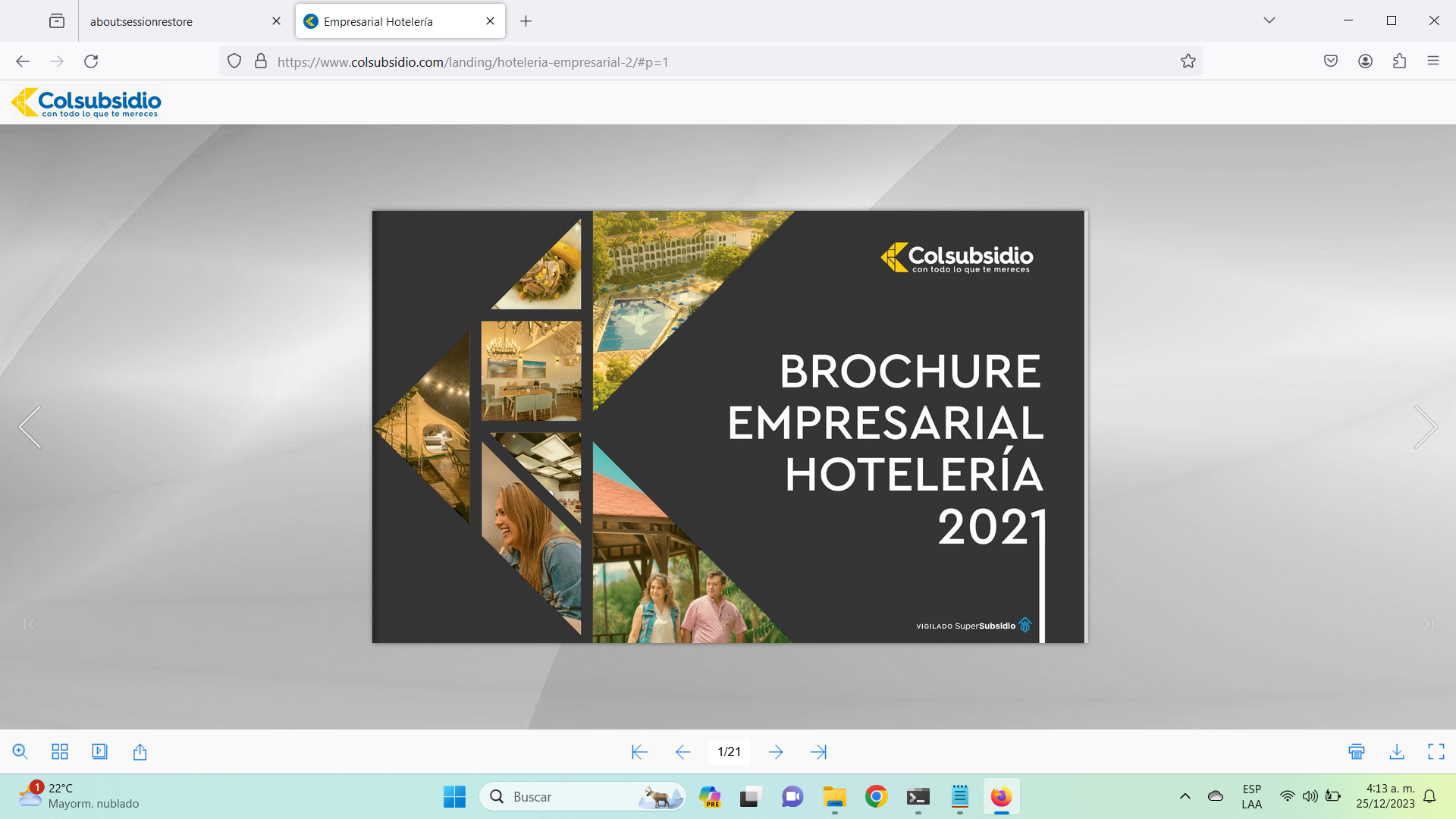
Task: Start the flipbook autoplay slideshow
Action: (x=99, y=752)
